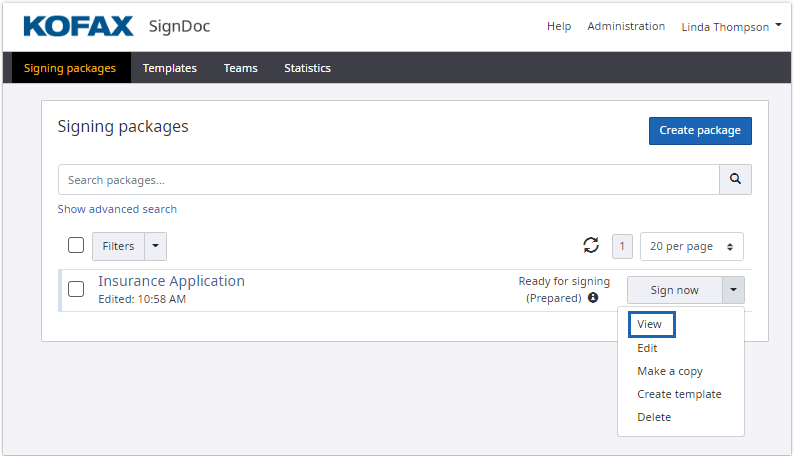This screenshot has height=458, width=794.
Task: Open the Statistics tab
Action: (307, 68)
